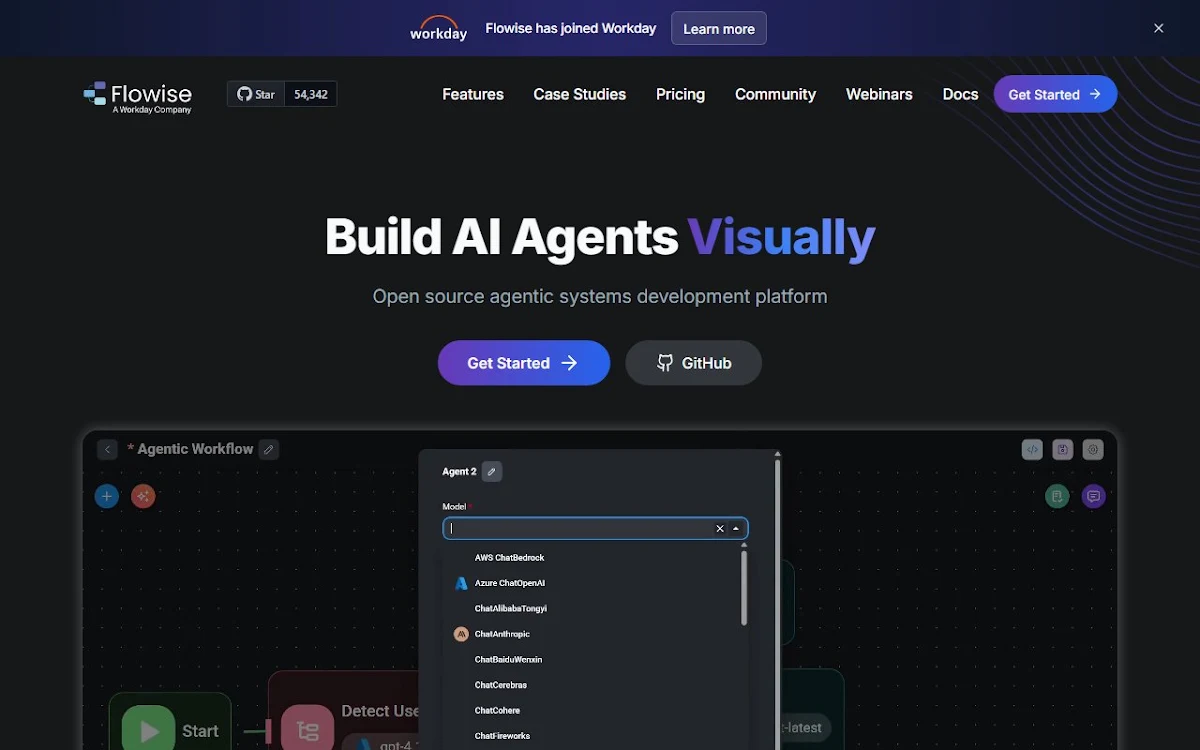Click the Azure logo icon in list
Viewport: 1200px width, 750px height.
coord(461,583)
